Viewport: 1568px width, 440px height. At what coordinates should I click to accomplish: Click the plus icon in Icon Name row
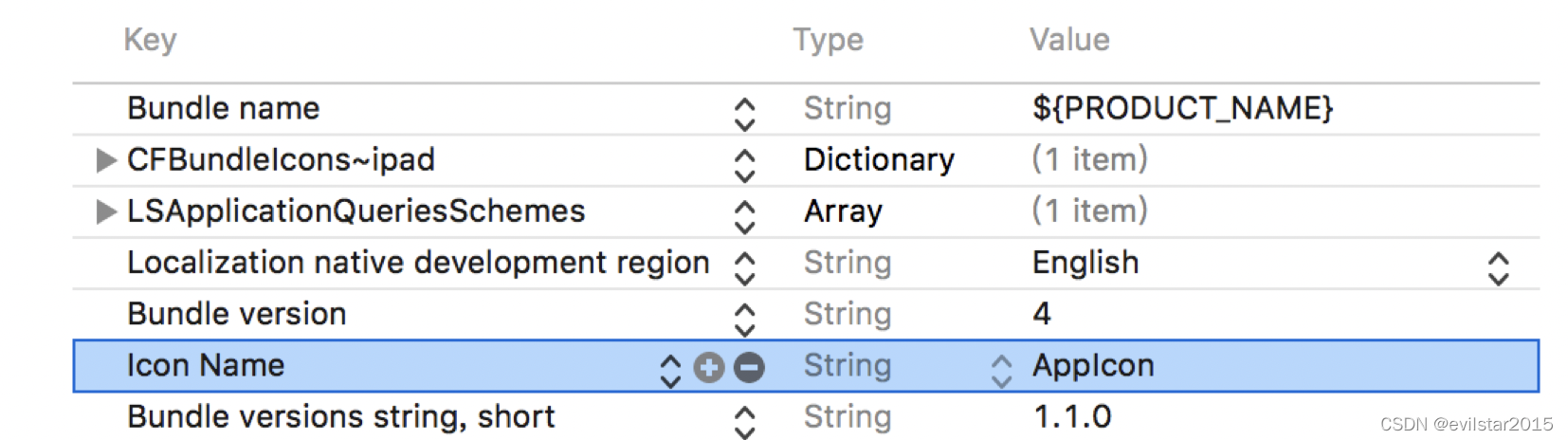pyautogui.click(x=708, y=367)
